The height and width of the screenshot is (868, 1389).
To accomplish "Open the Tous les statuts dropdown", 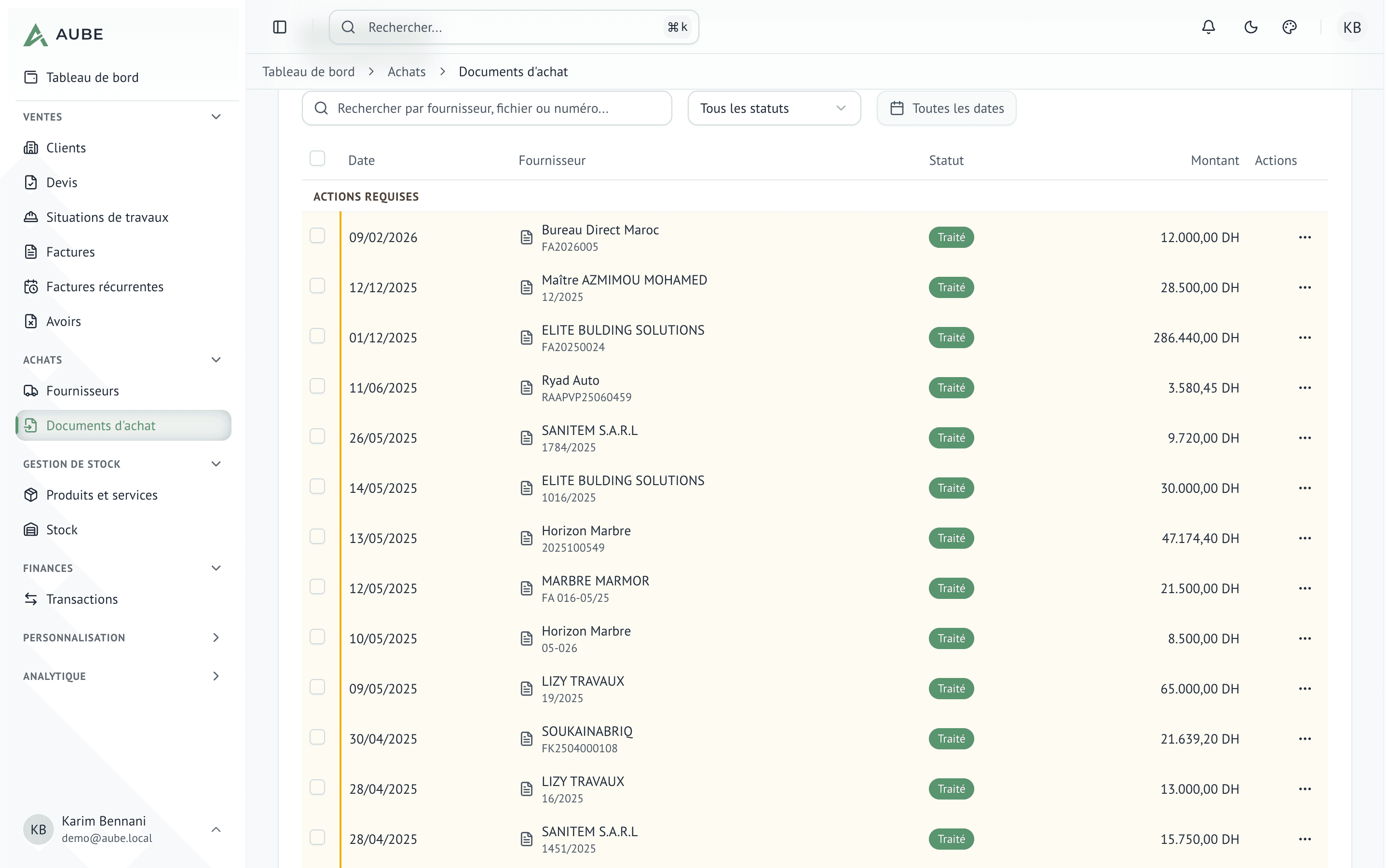I will click(x=774, y=108).
